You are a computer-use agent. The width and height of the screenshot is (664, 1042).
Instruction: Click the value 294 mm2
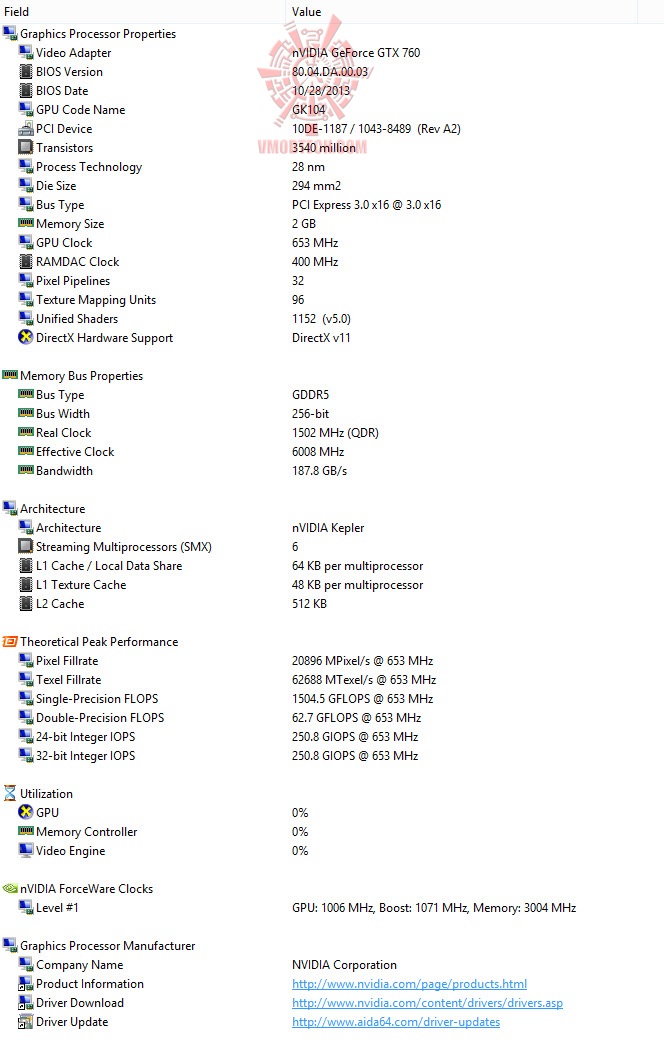tap(316, 185)
